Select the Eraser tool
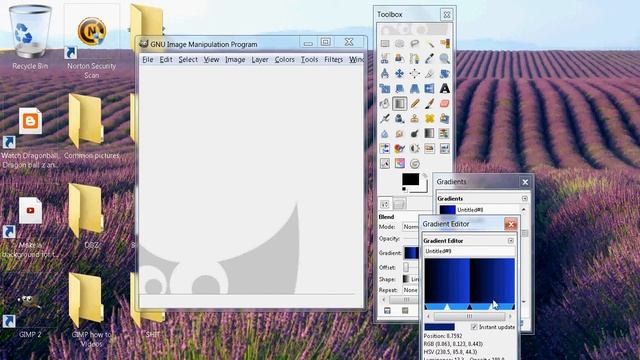640x360 pixels. pos(444,103)
